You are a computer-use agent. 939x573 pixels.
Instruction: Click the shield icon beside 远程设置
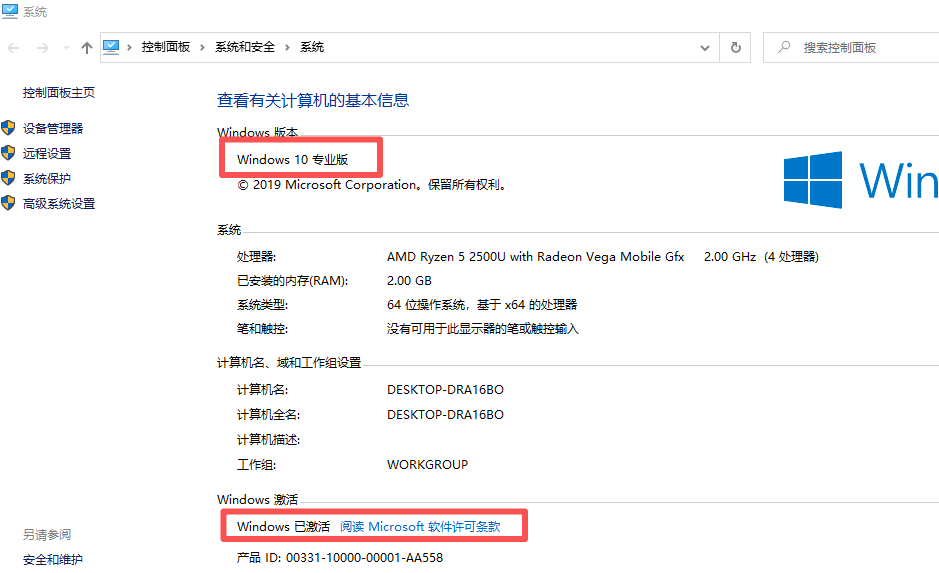8,153
